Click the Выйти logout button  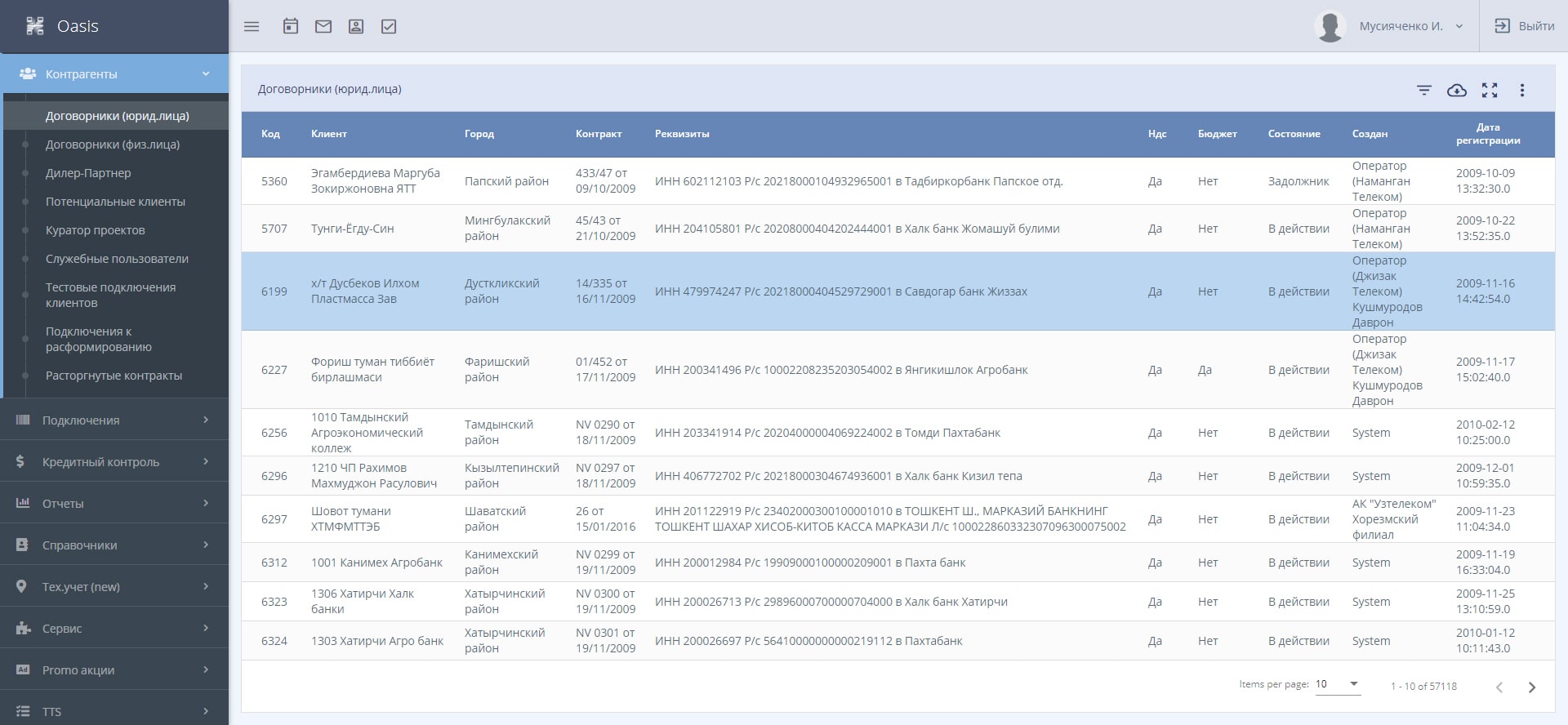click(1524, 26)
